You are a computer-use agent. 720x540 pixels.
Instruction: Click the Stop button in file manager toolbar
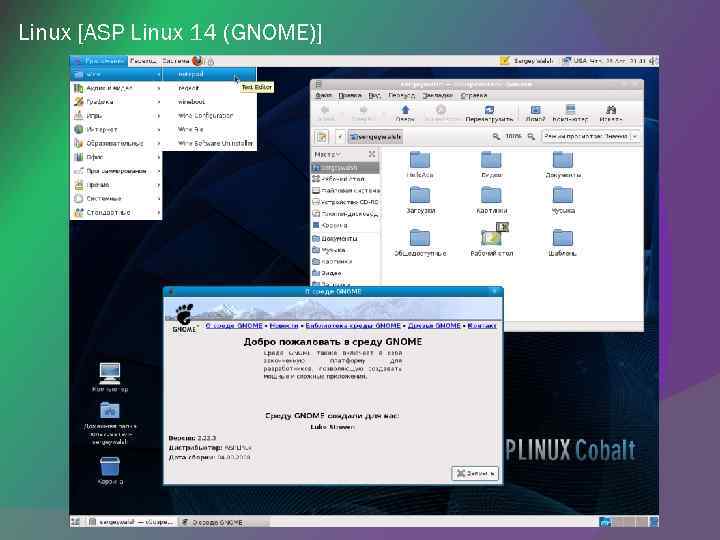coord(441,113)
